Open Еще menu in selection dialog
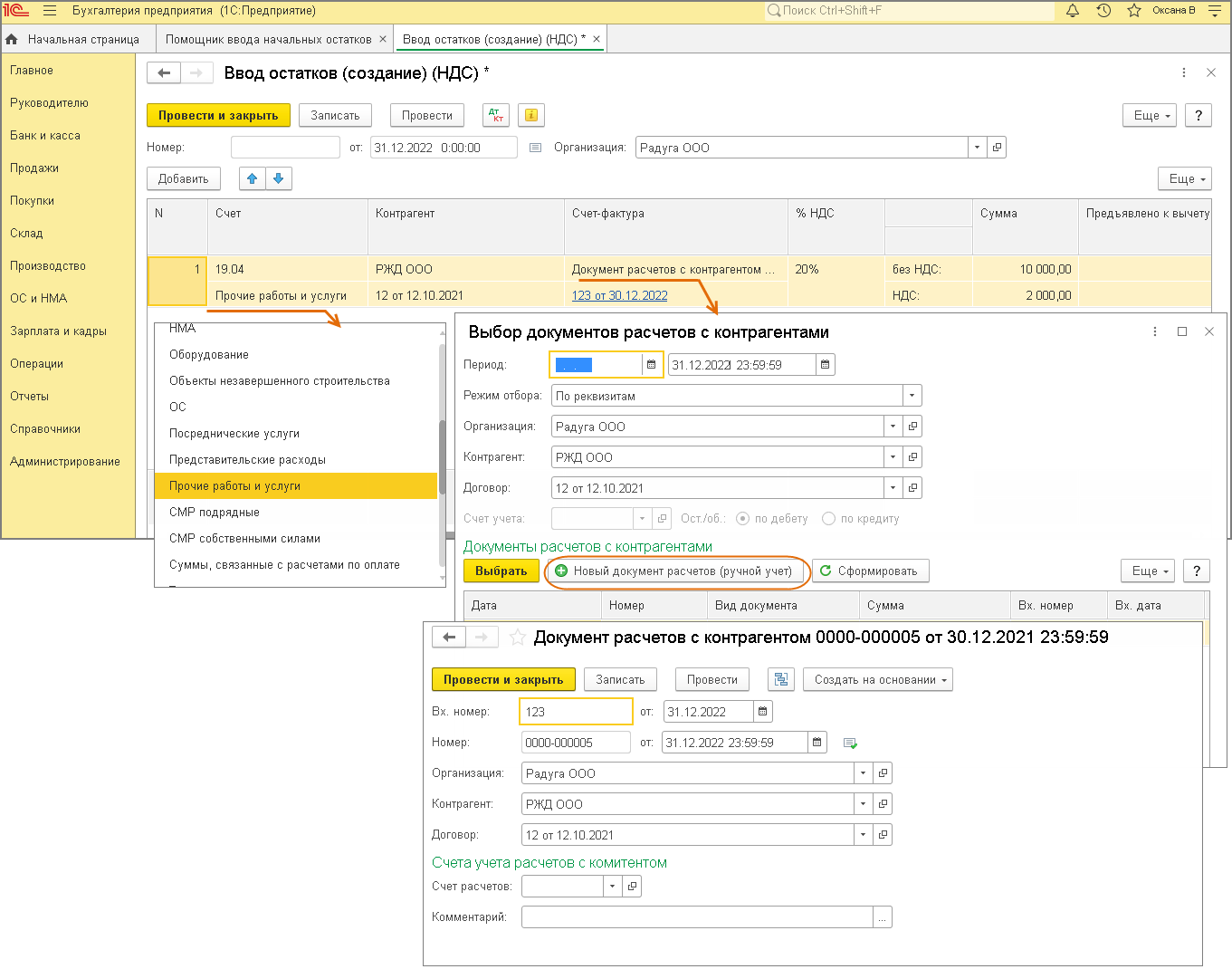The image size is (1232, 969). (1148, 571)
